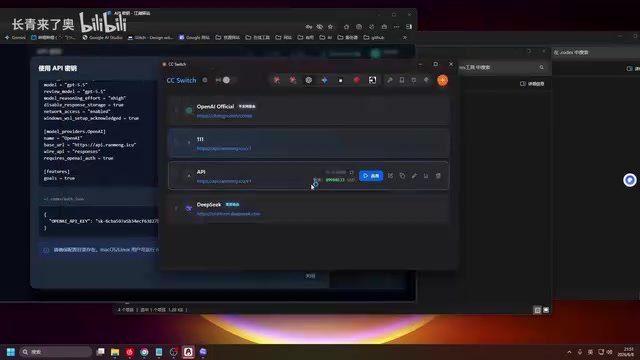This screenshot has height=360, width=640.
Task: Open the icon left of the orange add button
Action: 426,80
